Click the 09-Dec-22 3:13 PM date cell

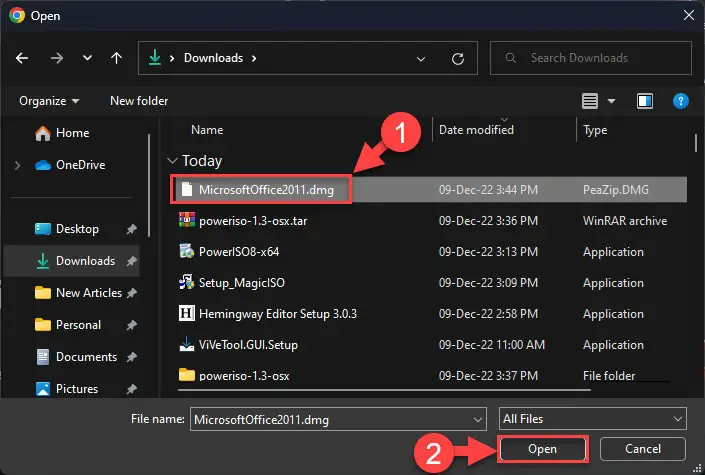[488, 252]
